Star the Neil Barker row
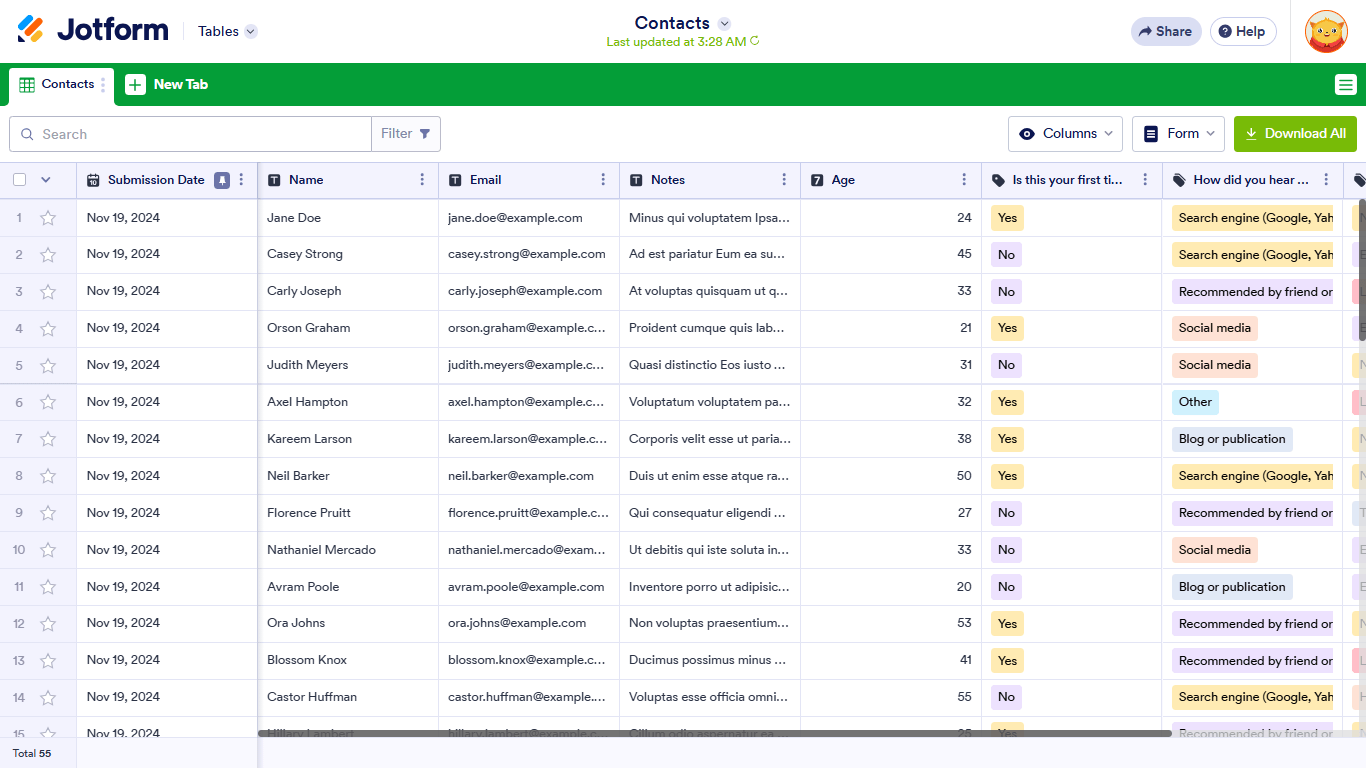 point(48,476)
